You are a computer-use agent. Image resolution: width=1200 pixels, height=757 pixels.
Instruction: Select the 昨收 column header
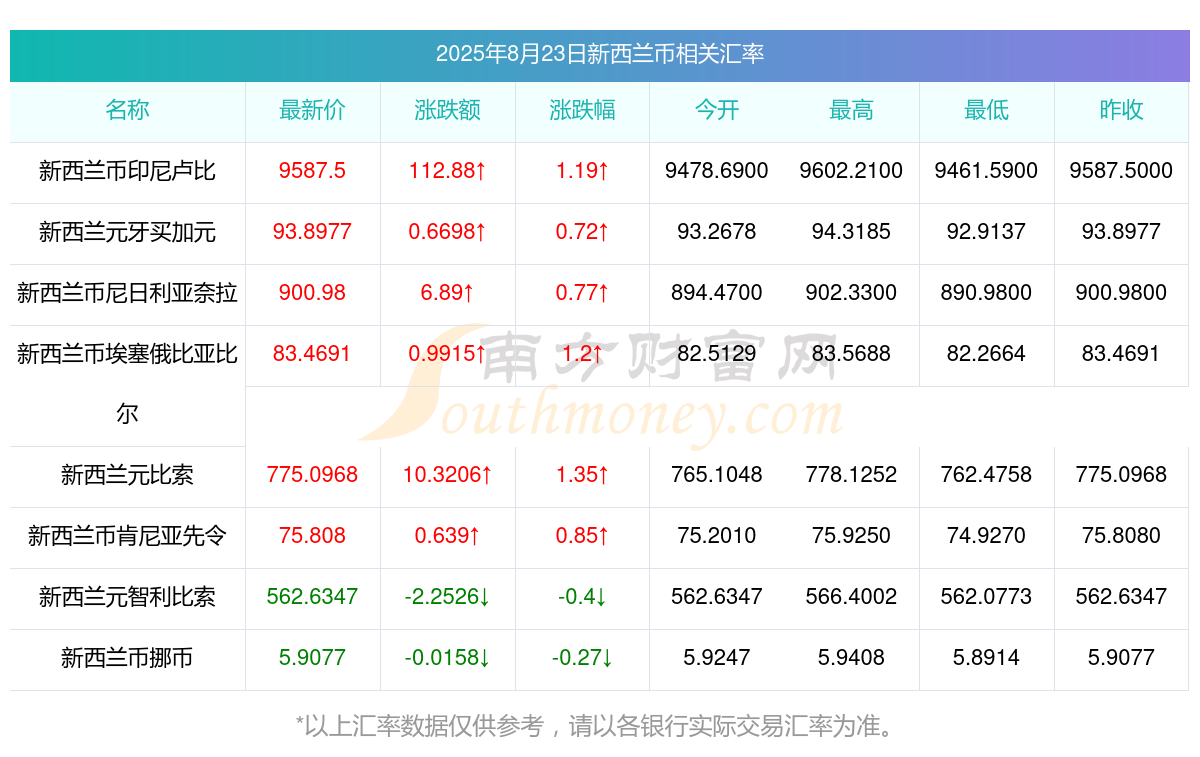click(x=1121, y=110)
